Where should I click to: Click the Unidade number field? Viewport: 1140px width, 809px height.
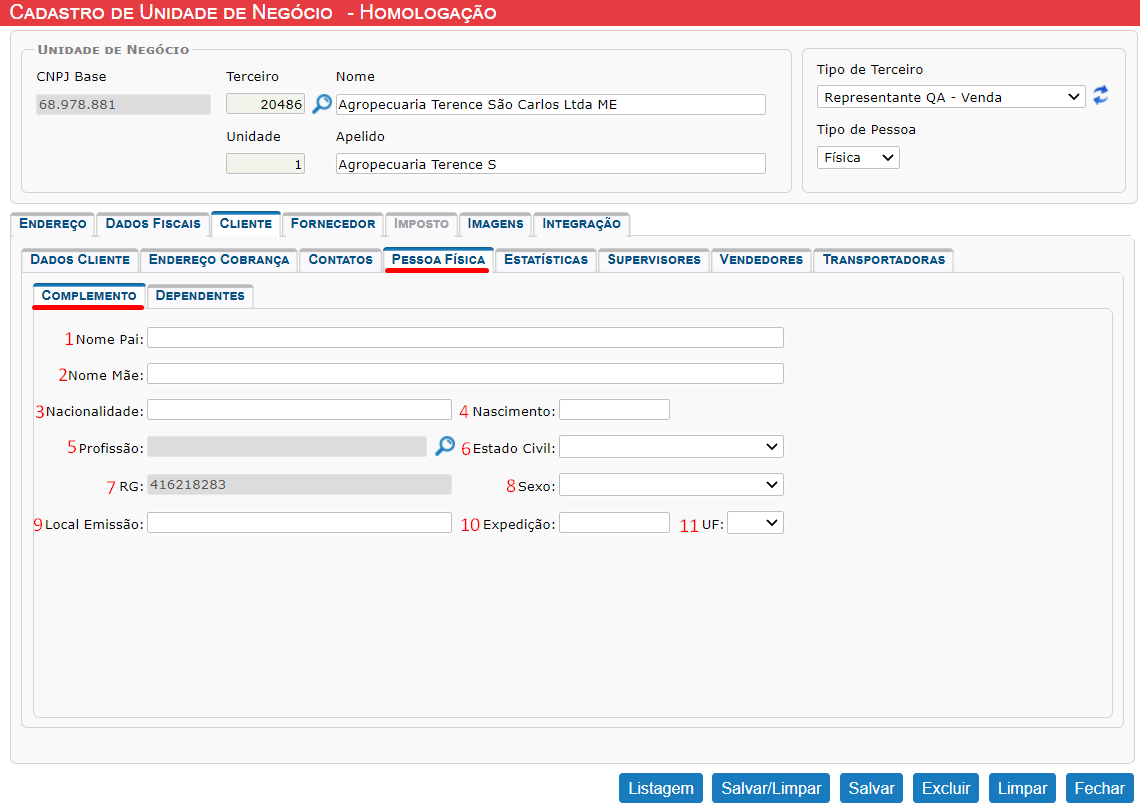point(265,164)
